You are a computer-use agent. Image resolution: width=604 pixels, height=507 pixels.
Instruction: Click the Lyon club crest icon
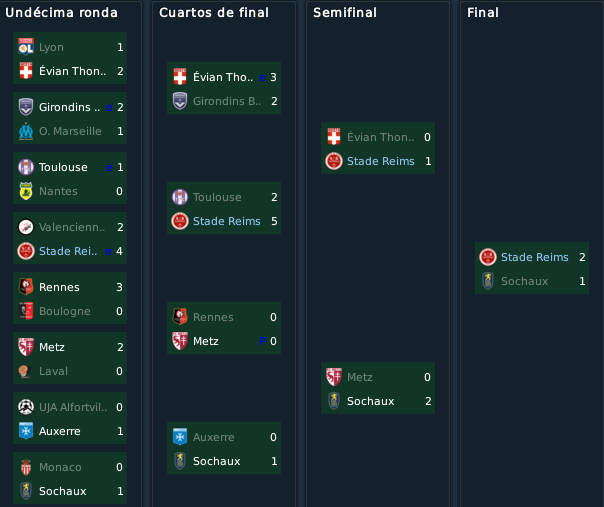coord(26,47)
